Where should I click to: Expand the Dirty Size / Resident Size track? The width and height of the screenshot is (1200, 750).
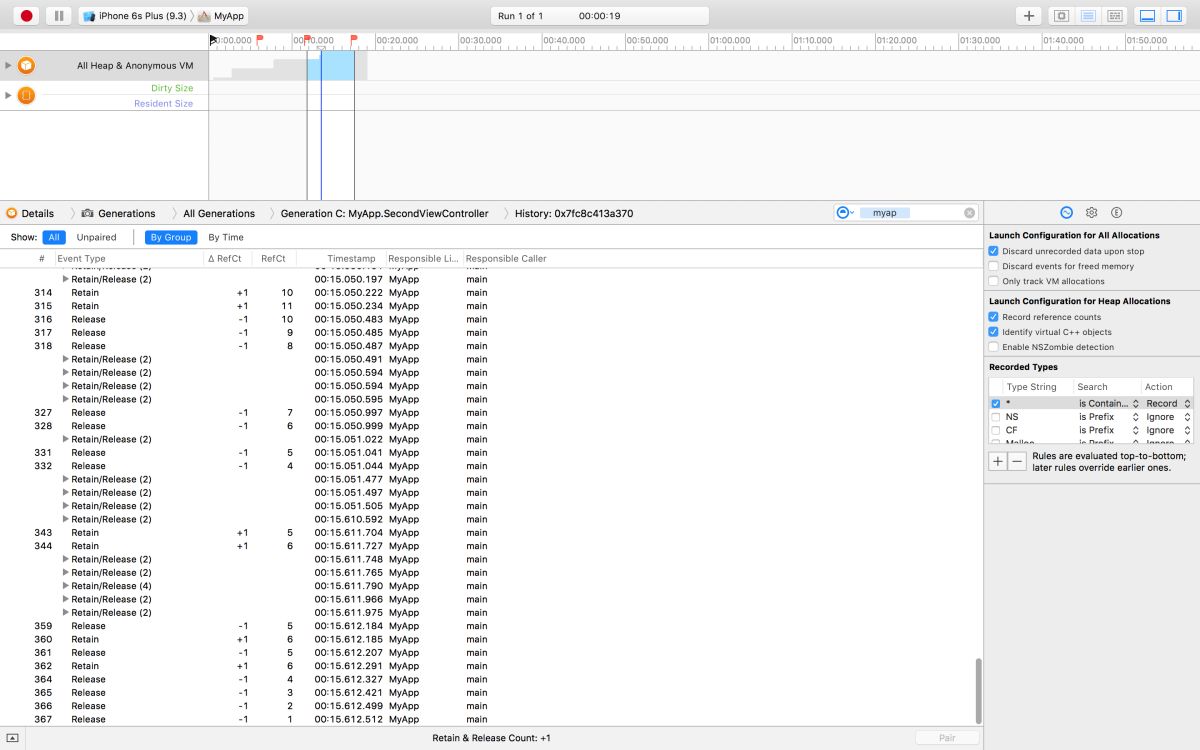point(8,96)
